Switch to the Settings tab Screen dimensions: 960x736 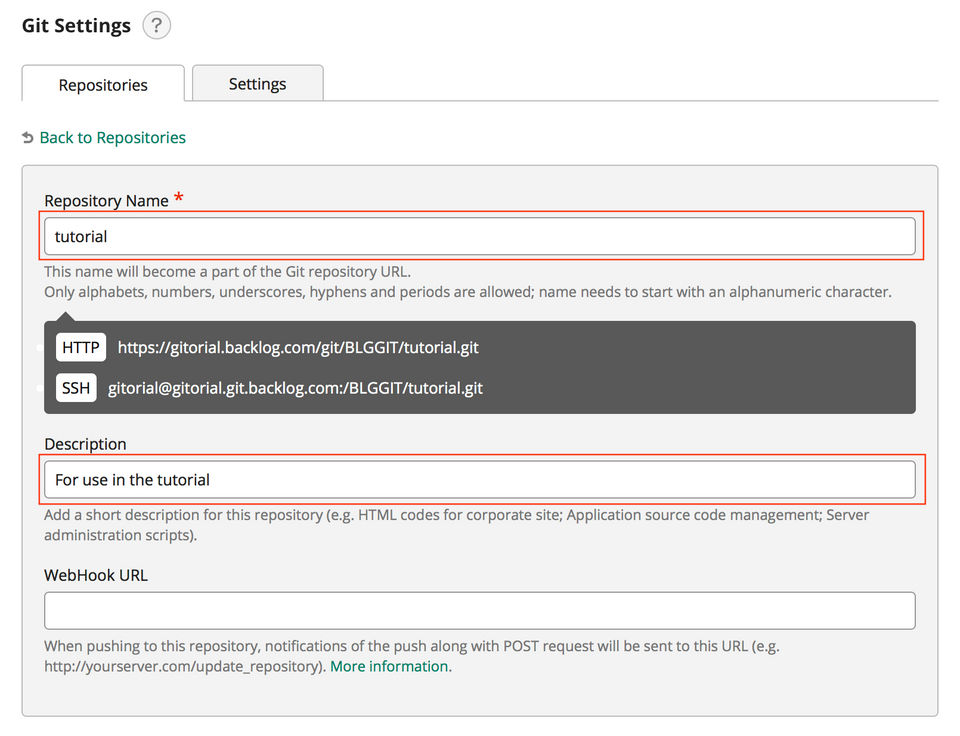[x=257, y=84]
